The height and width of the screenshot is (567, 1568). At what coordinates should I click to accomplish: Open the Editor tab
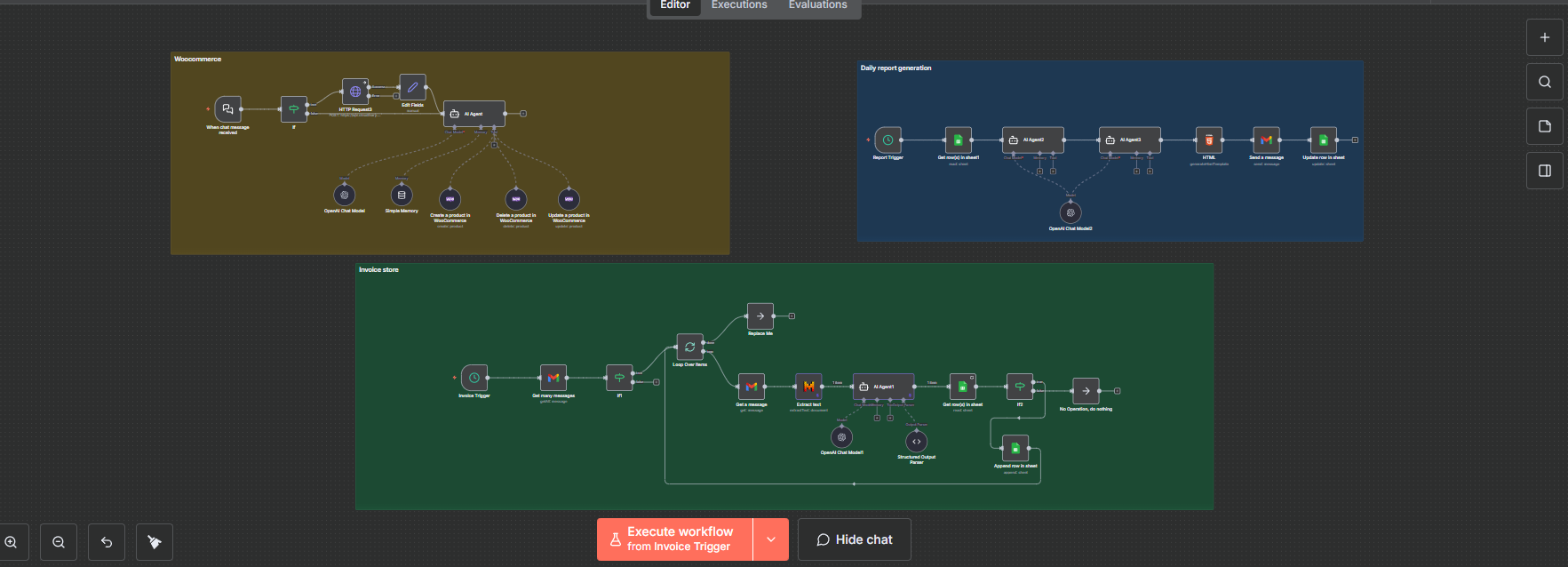[x=674, y=5]
